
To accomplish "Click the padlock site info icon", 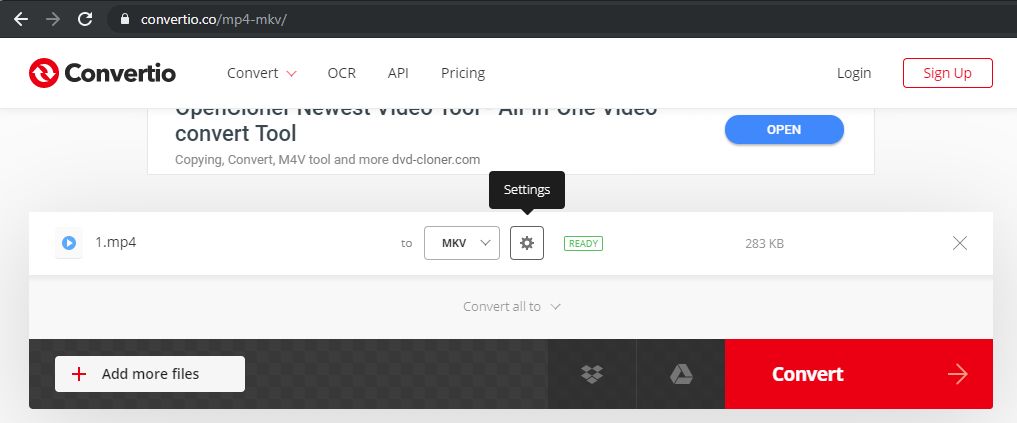I will (x=126, y=19).
